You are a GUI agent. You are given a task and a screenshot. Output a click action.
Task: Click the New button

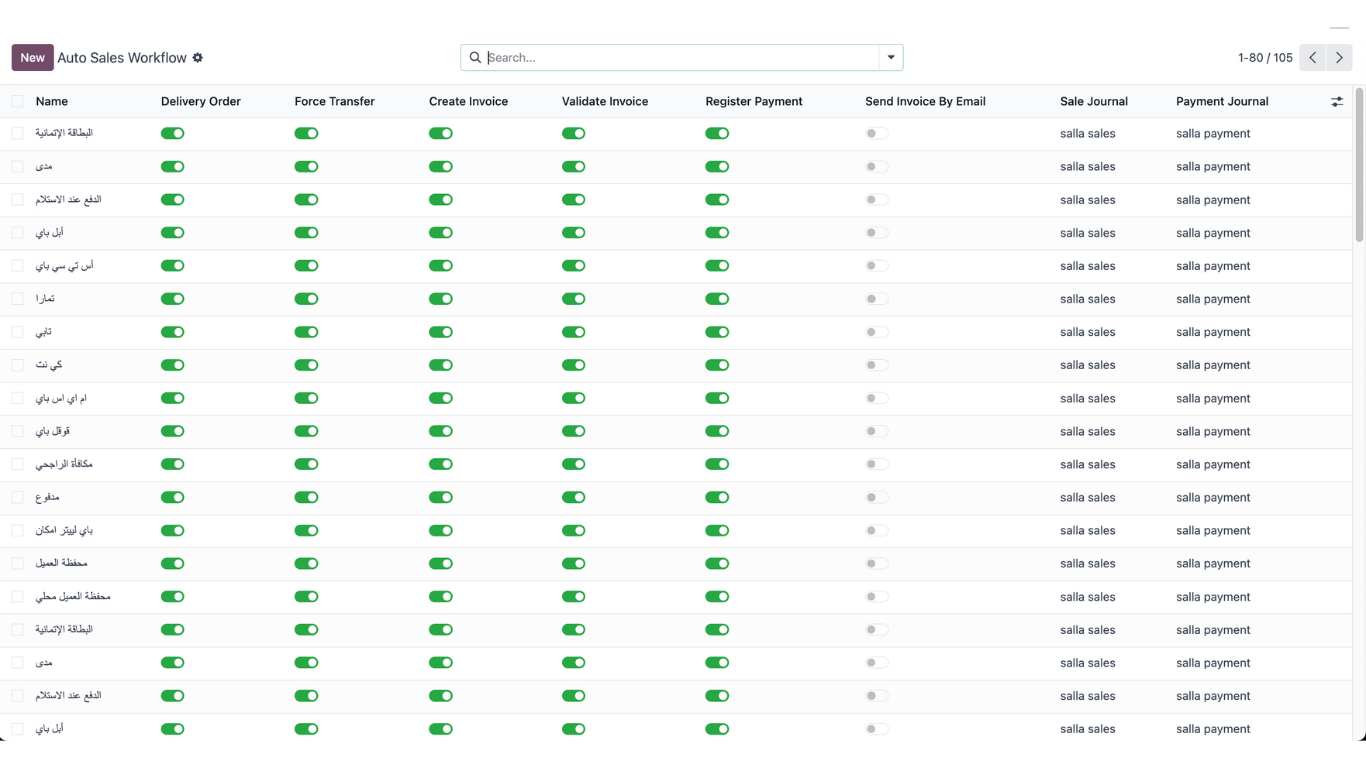tap(32, 58)
